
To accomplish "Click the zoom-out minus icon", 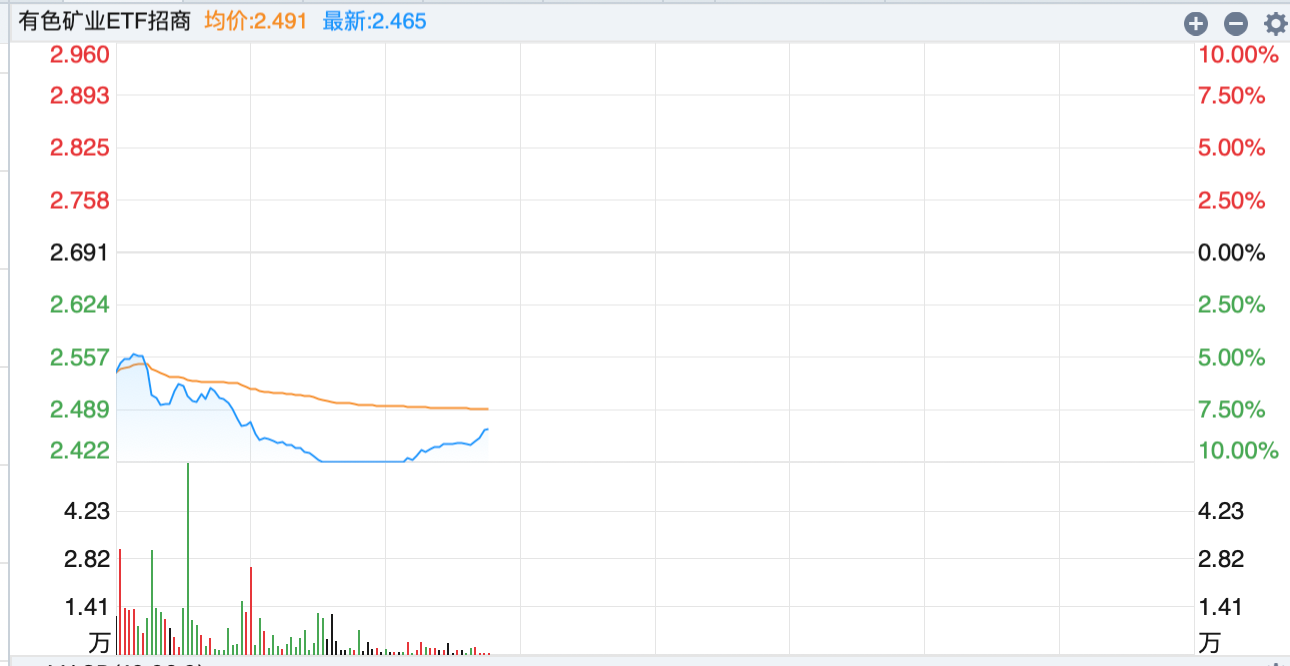I will 1235,22.
